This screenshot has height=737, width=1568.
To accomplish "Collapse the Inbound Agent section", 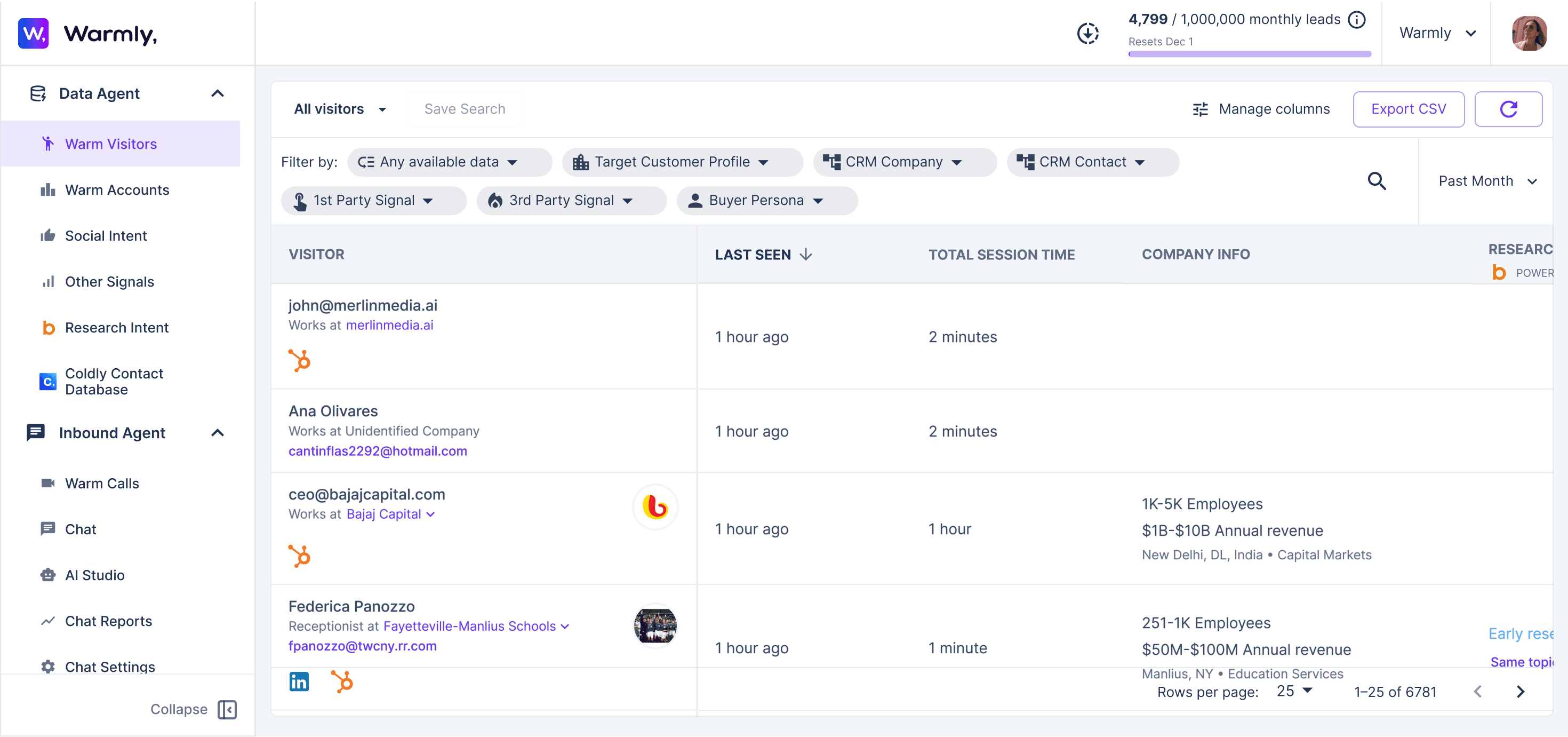I will (217, 432).
